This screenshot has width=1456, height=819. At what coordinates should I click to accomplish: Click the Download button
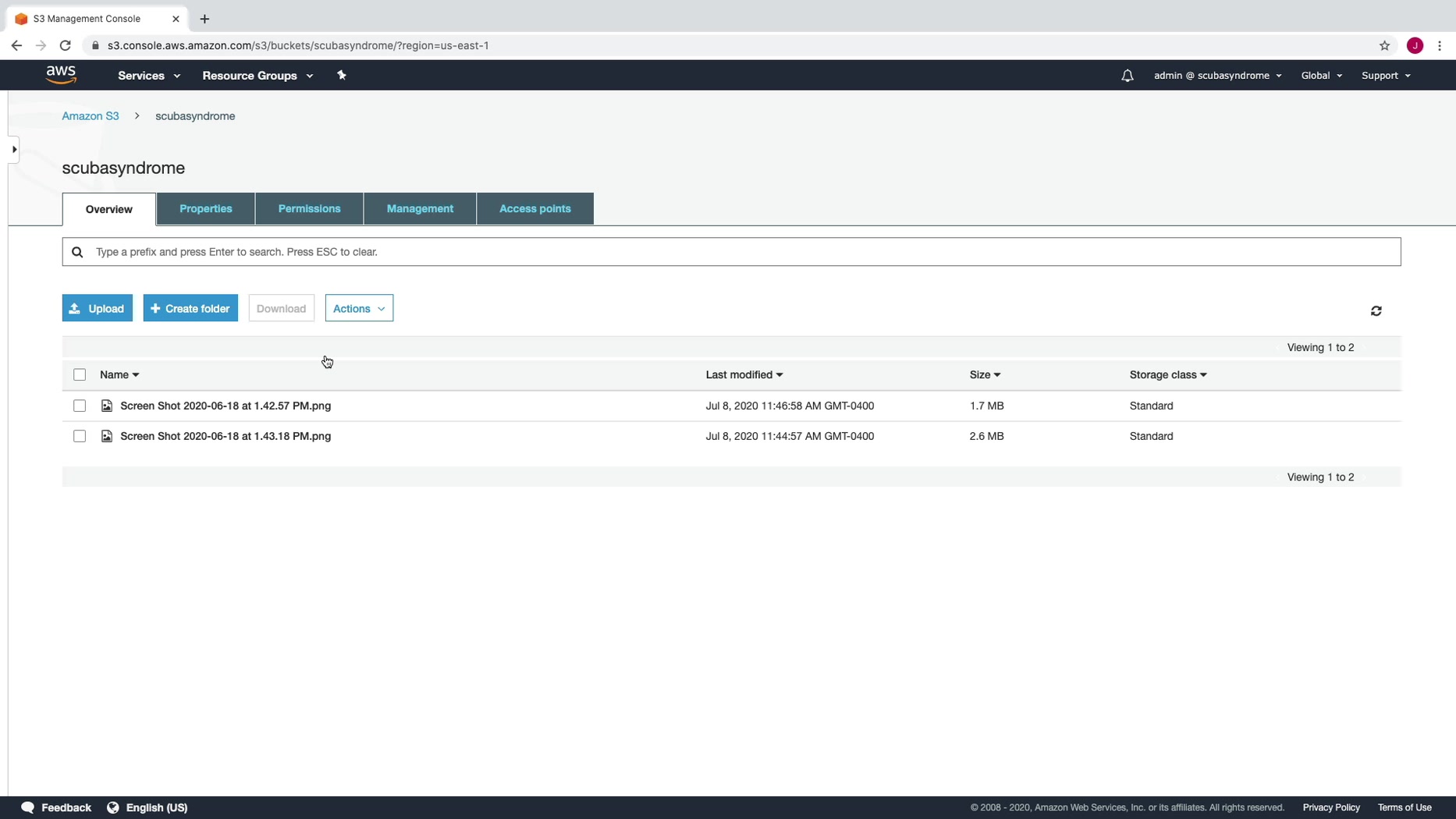[x=282, y=308]
